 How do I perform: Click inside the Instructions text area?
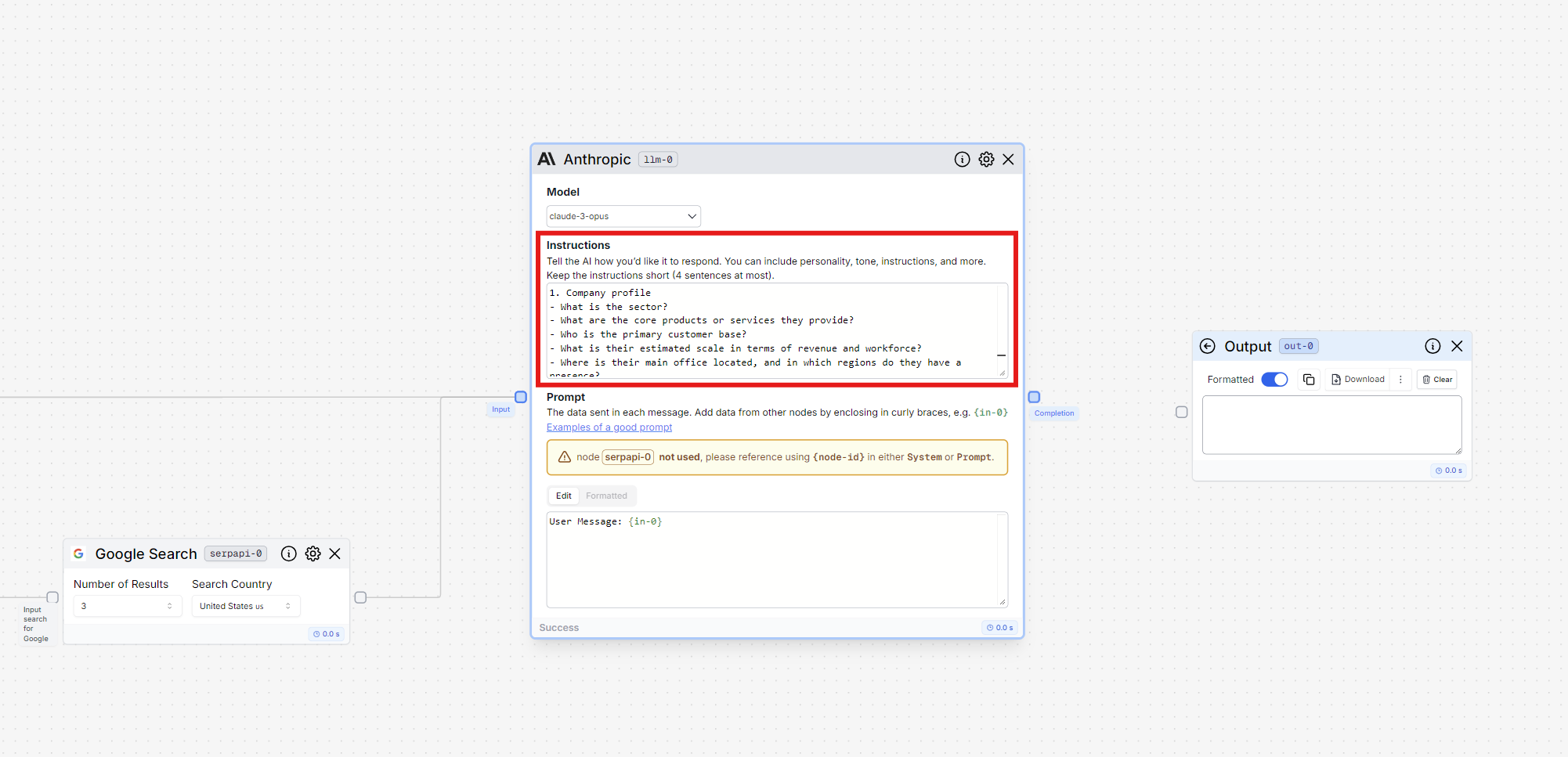coord(777,330)
